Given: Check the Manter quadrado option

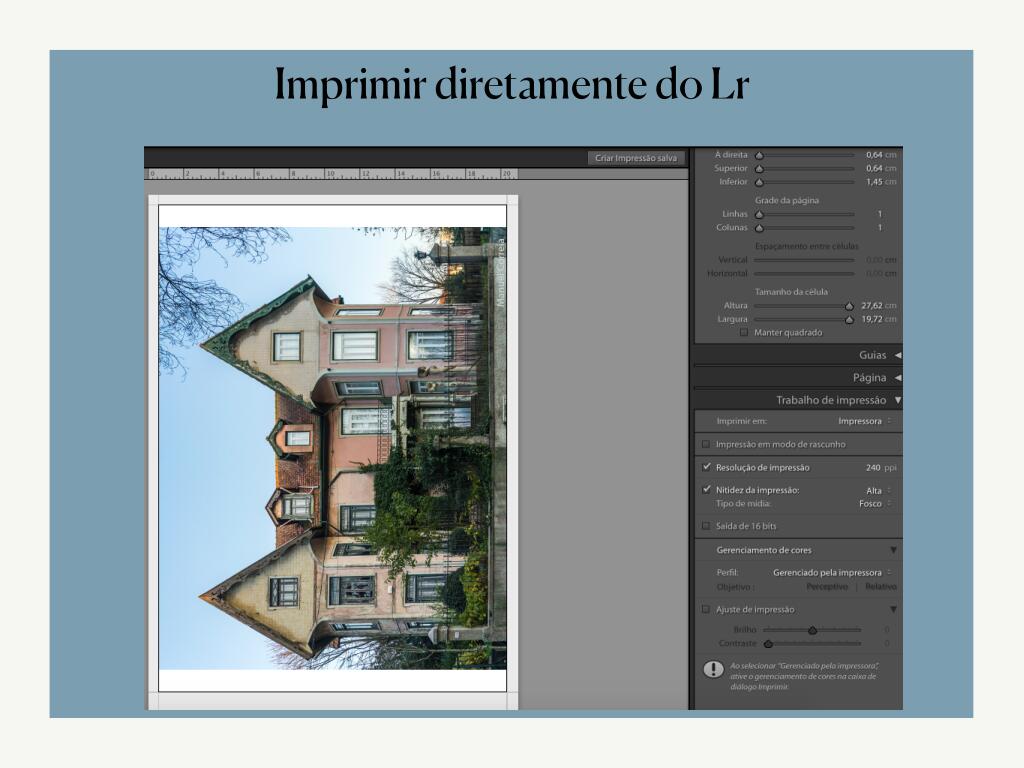Looking at the screenshot, I should coord(743,332).
